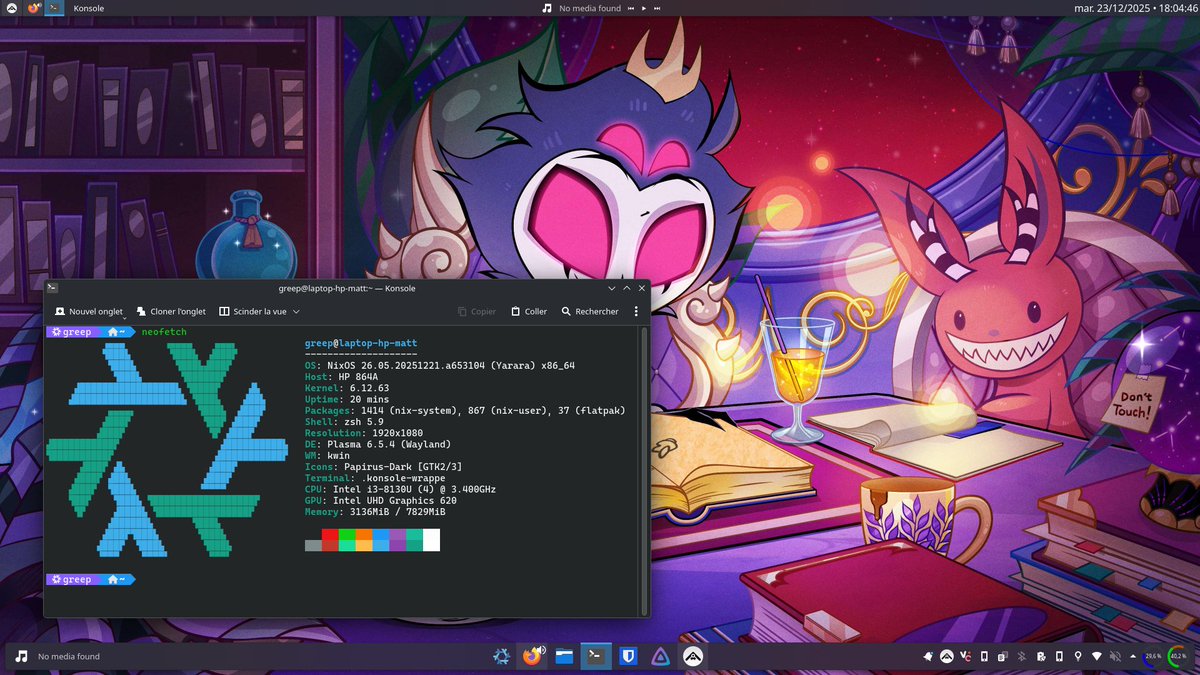Open the NixOS snowflake application launcher

click(501, 656)
